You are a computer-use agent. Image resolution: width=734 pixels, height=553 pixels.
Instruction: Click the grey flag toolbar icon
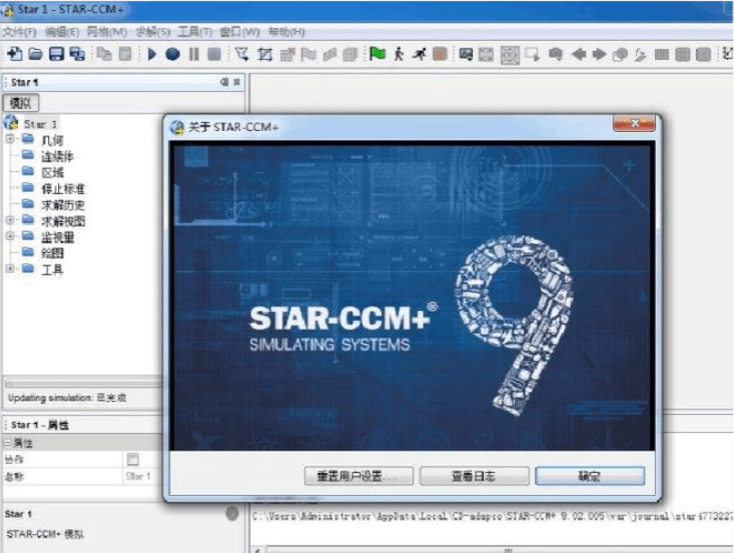[x=308, y=54]
